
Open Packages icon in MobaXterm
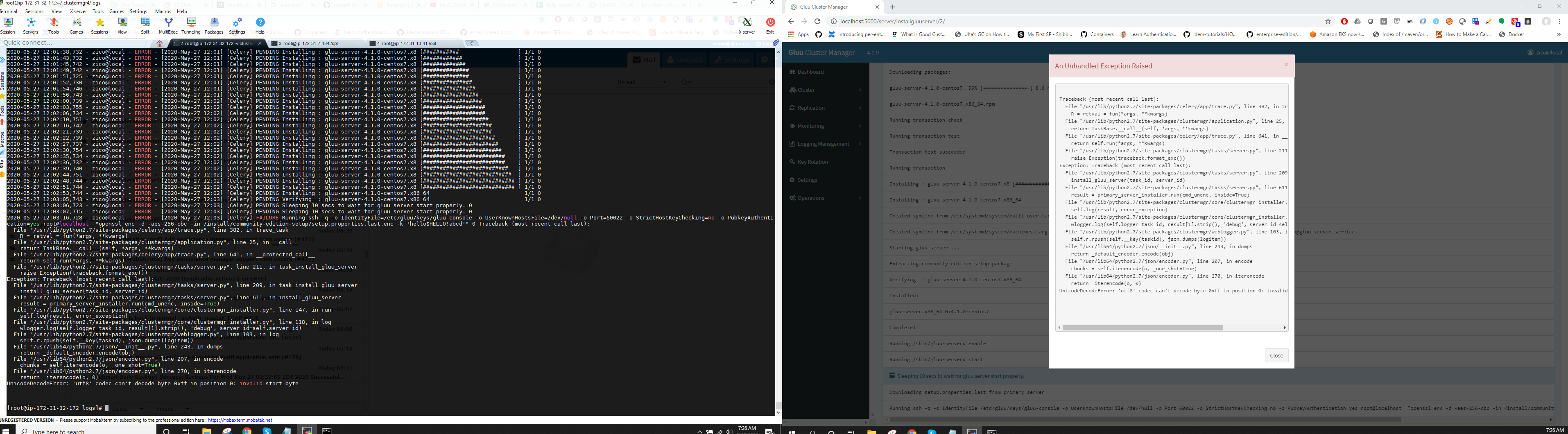pyautogui.click(x=214, y=25)
